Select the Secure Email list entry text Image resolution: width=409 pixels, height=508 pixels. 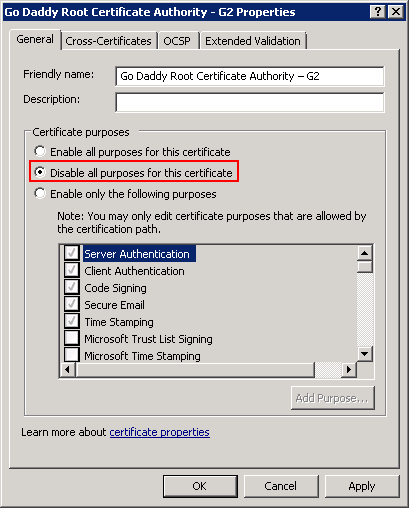click(x=114, y=305)
